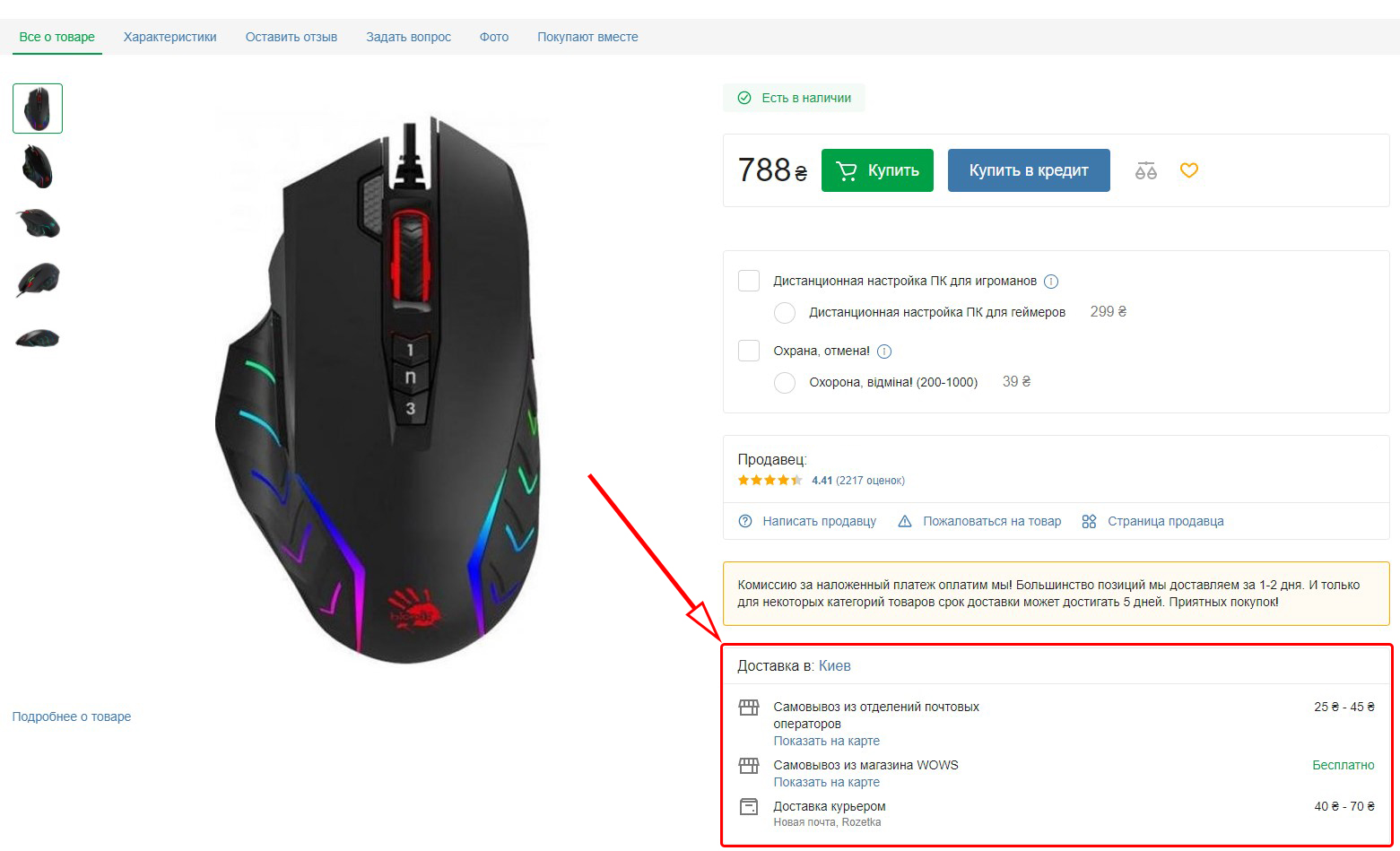Open Подробнее о товаре link
1400x851 pixels.
(x=72, y=716)
